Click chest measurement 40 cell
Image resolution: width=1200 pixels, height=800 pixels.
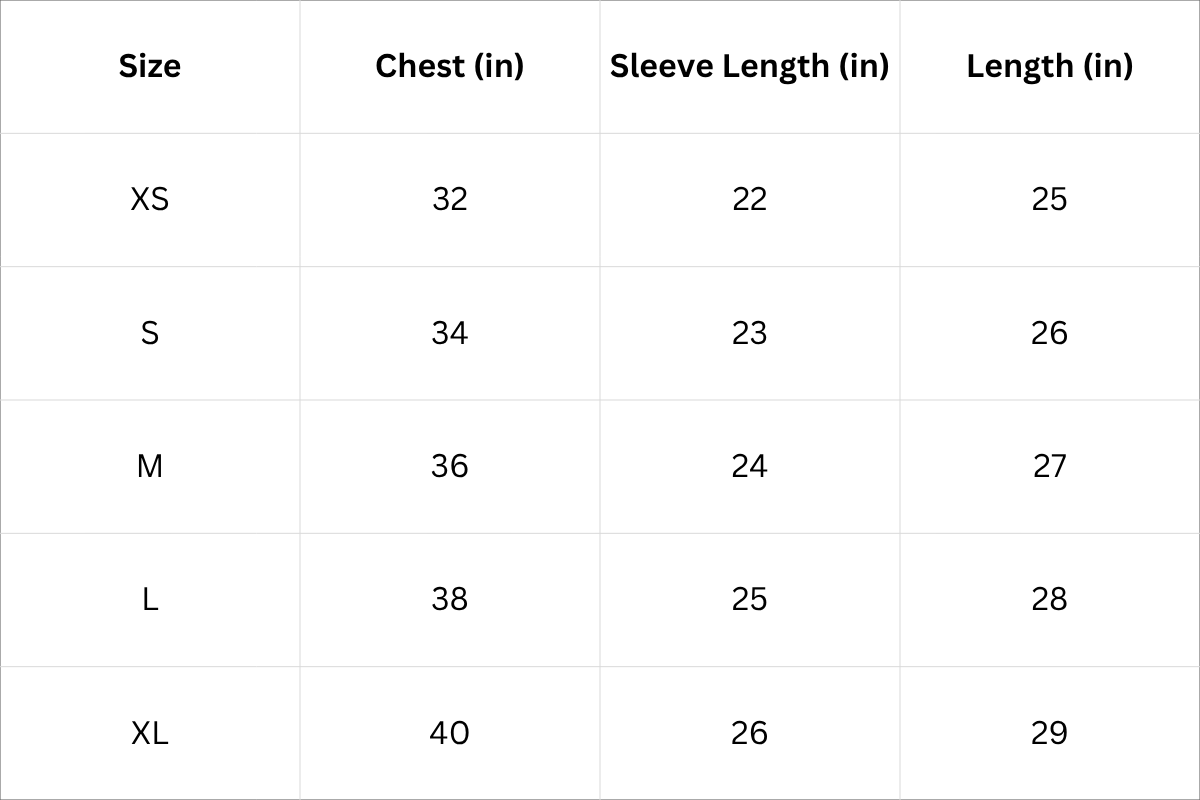[x=450, y=733]
